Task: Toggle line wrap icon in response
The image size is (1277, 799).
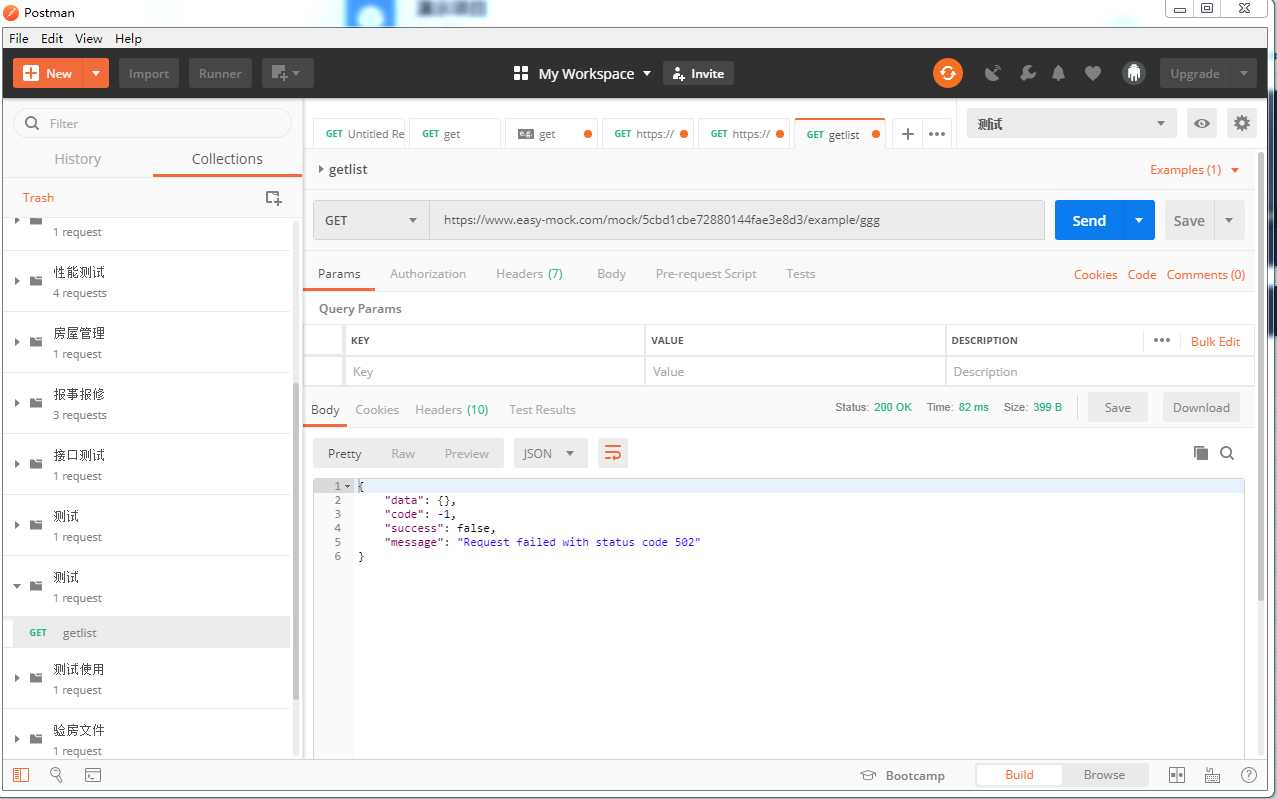Action: [613, 453]
